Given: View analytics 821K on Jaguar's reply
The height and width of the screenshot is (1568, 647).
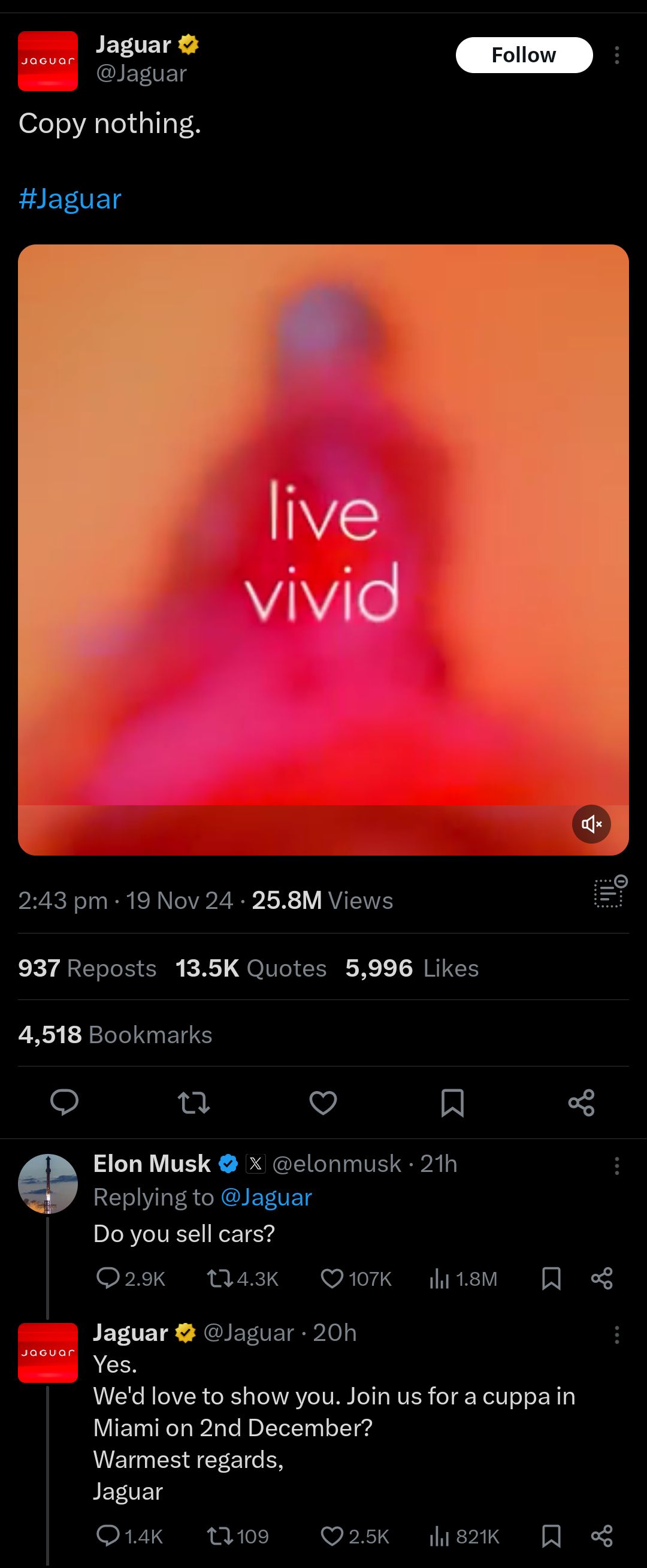Looking at the screenshot, I should coord(464,1536).
